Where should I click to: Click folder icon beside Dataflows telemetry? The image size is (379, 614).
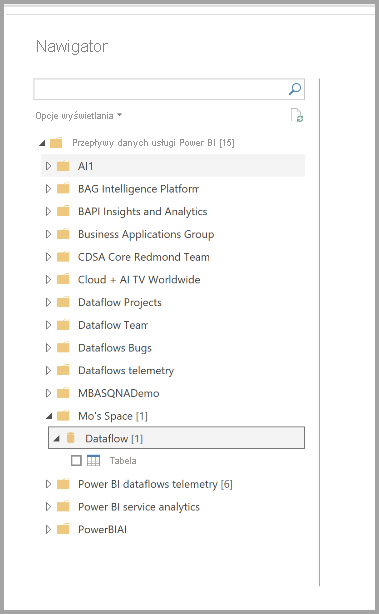[63, 370]
